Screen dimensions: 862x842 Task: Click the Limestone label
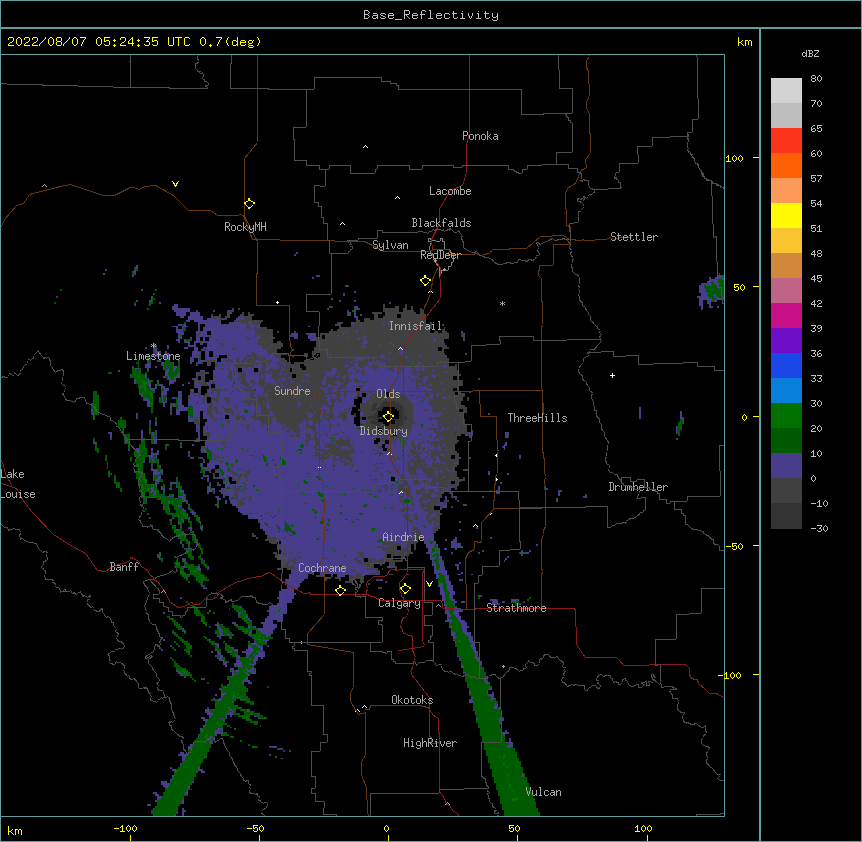[x=153, y=356]
